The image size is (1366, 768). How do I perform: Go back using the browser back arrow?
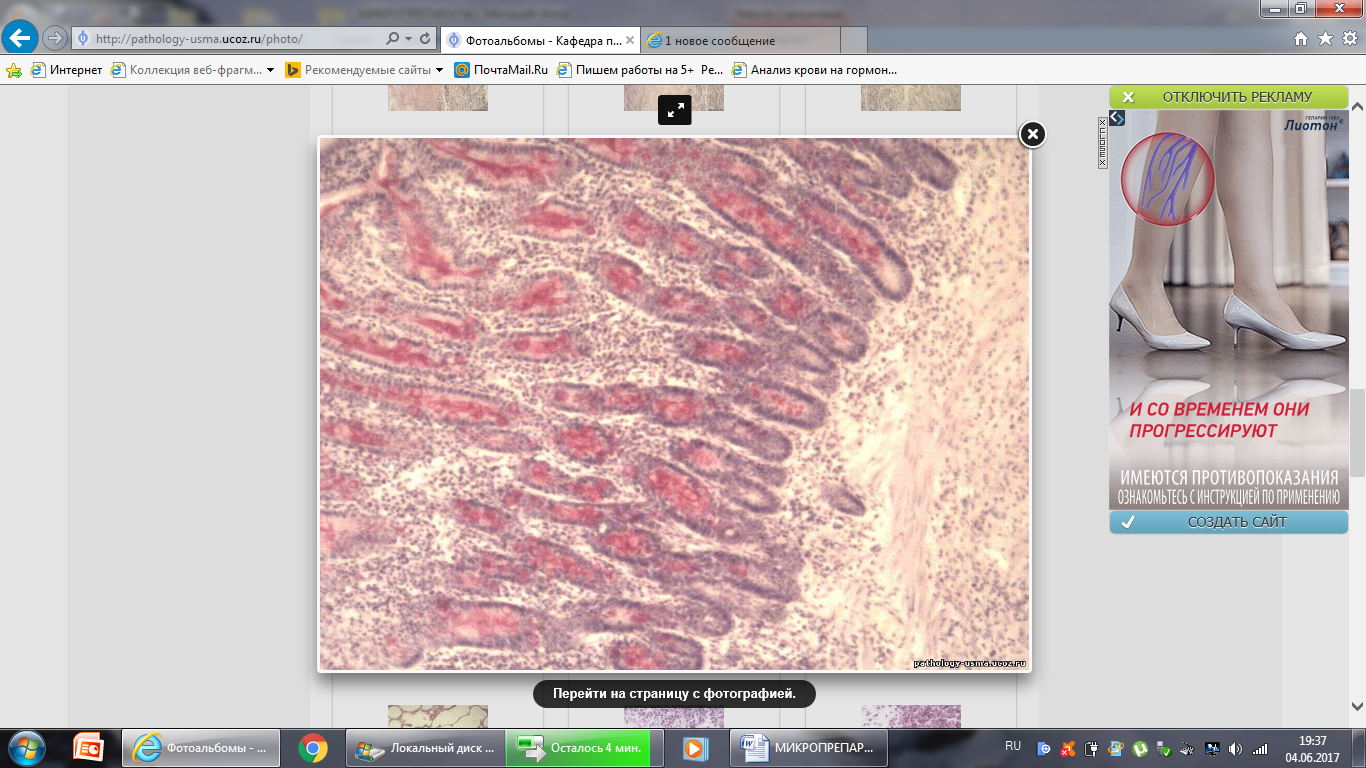(21, 39)
